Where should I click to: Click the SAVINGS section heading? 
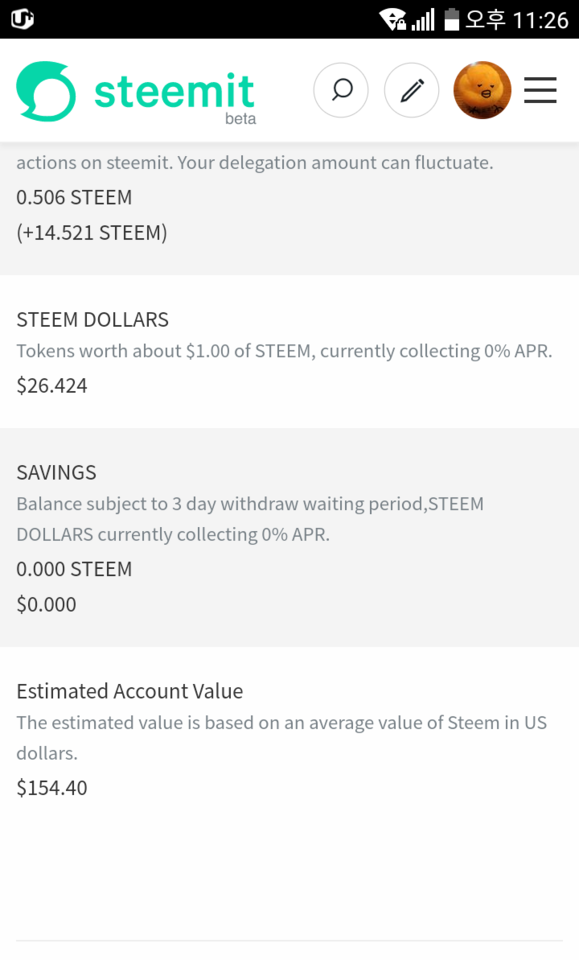[56, 473]
